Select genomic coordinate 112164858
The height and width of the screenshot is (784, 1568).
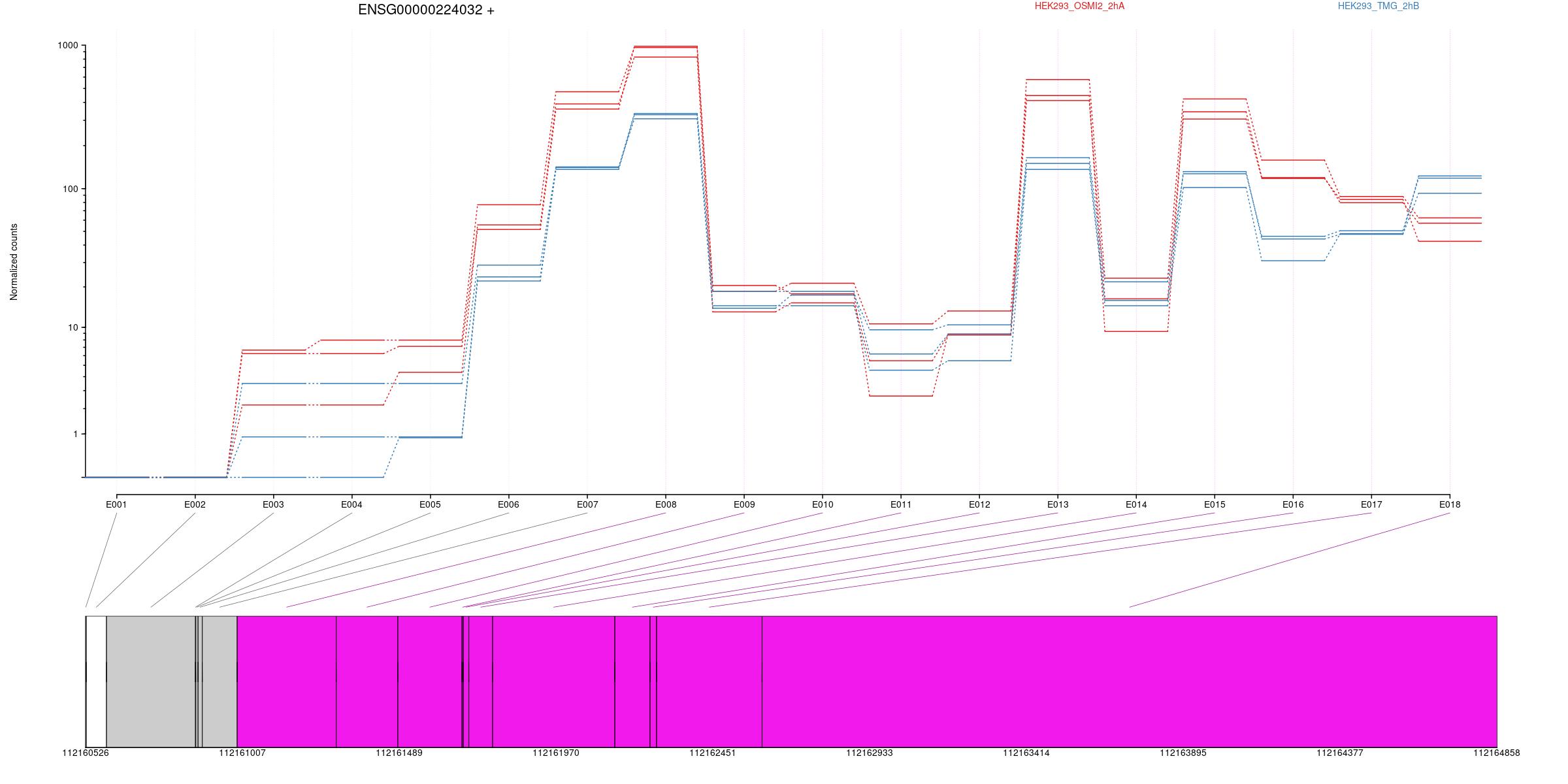(1497, 753)
